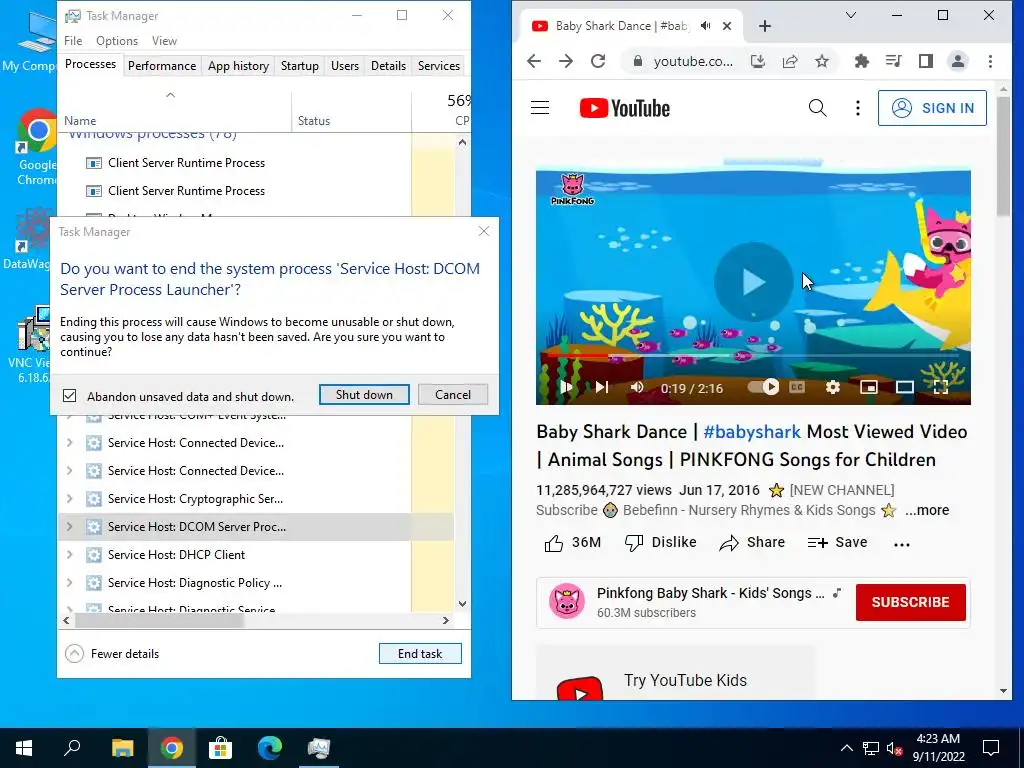
Task: Open Task Manager View menu
Action: 165,40
